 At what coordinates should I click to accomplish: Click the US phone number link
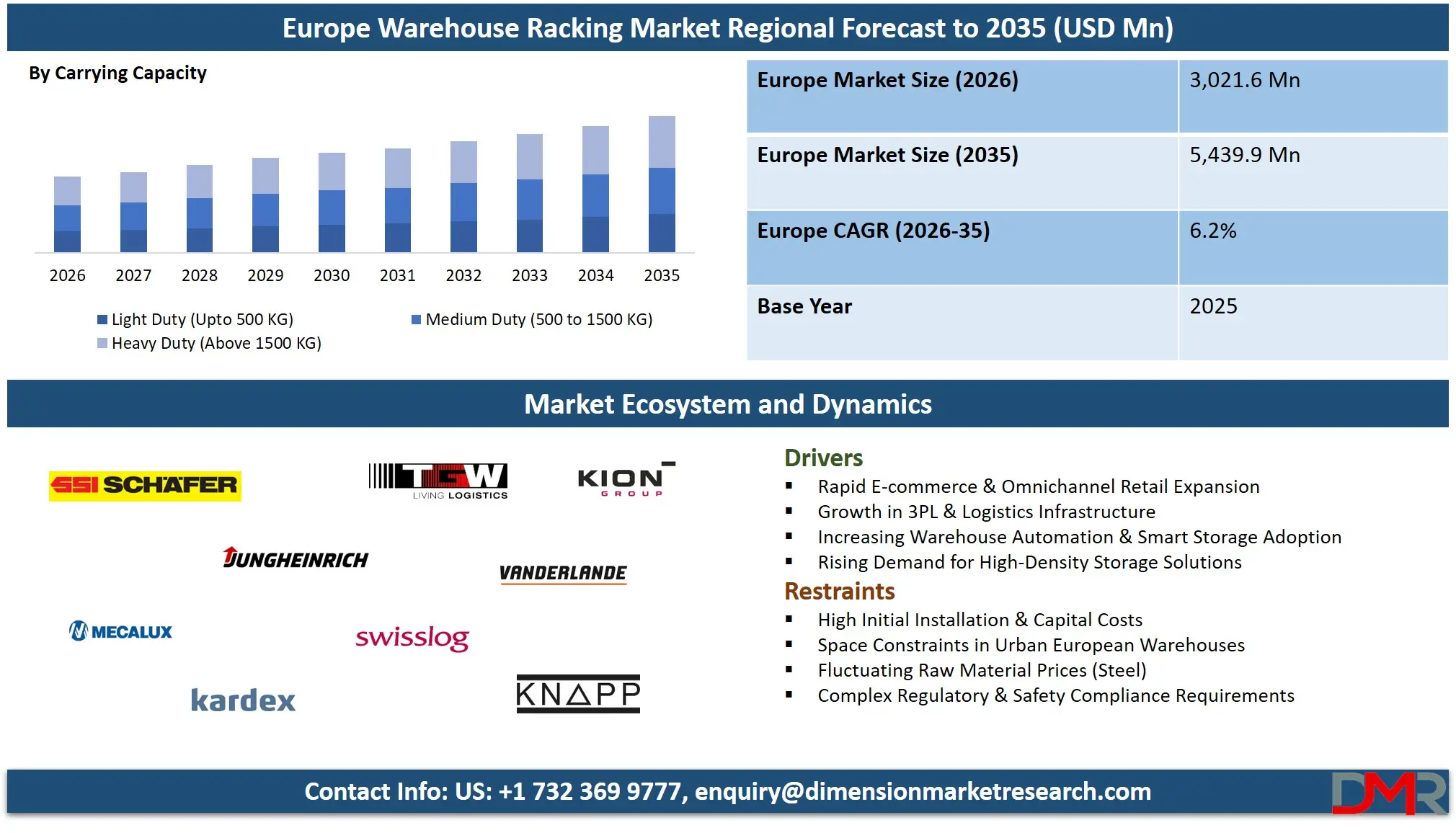click(585, 791)
